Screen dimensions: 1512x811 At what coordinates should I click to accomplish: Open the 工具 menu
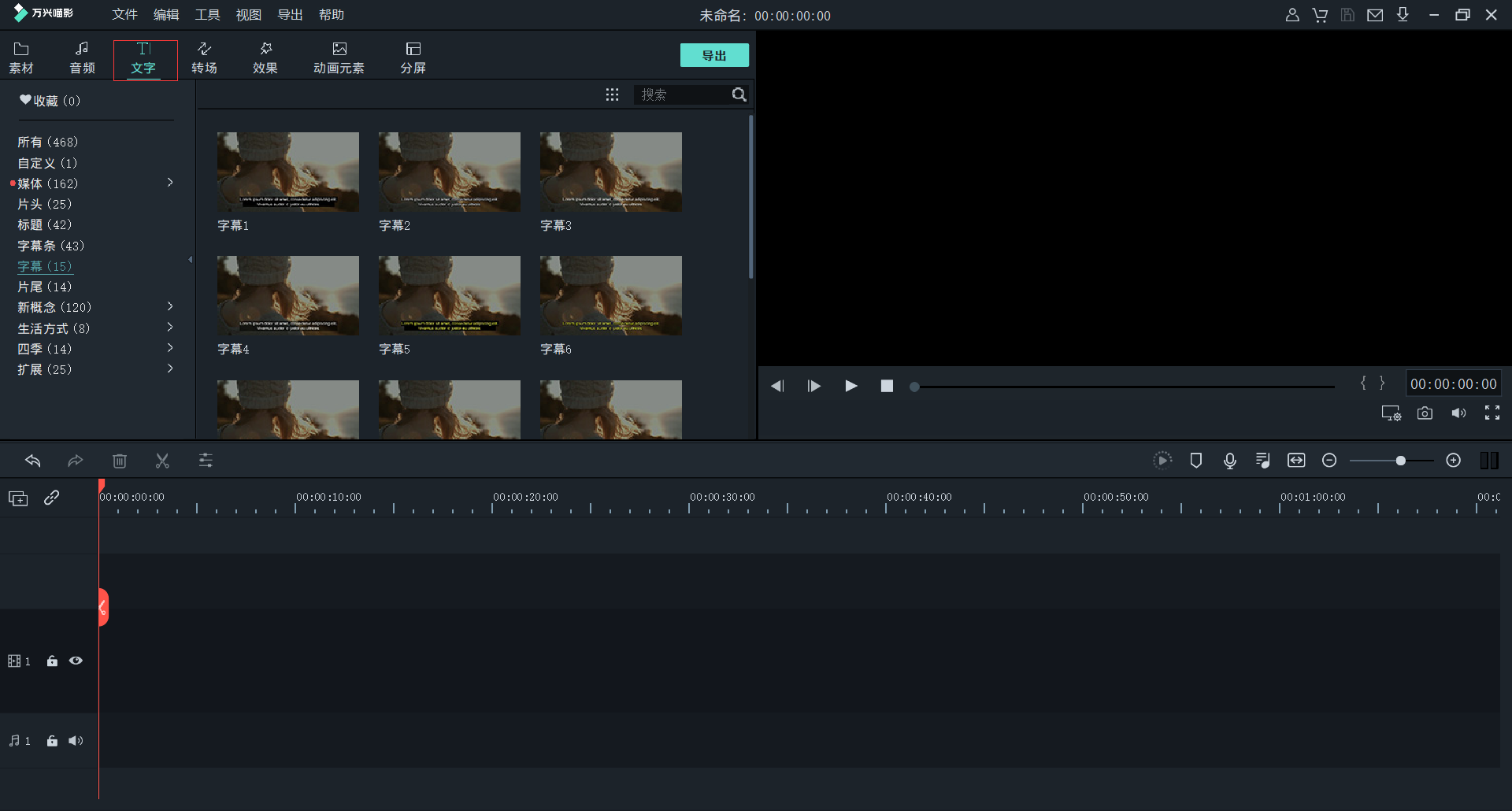click(x=207, y=15)
